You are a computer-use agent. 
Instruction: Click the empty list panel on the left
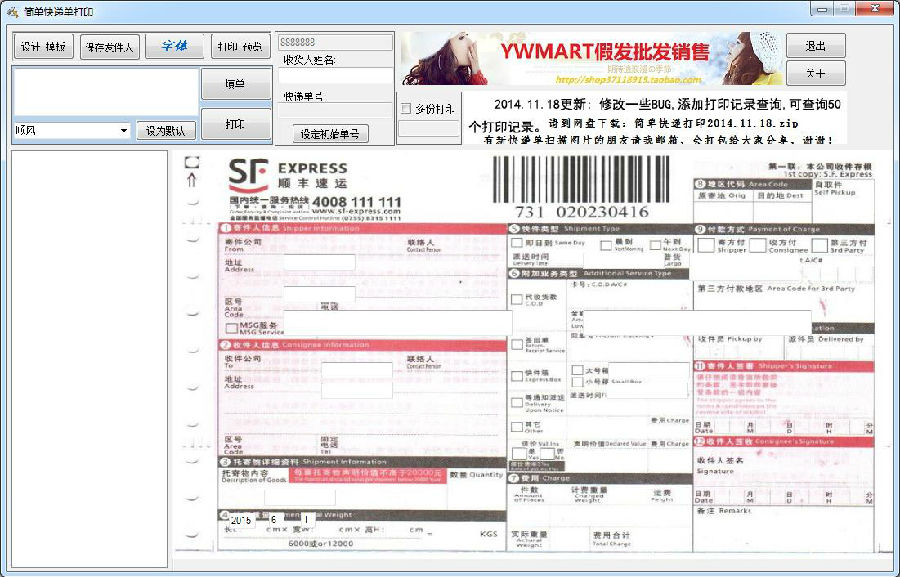(x=89, y=358)
